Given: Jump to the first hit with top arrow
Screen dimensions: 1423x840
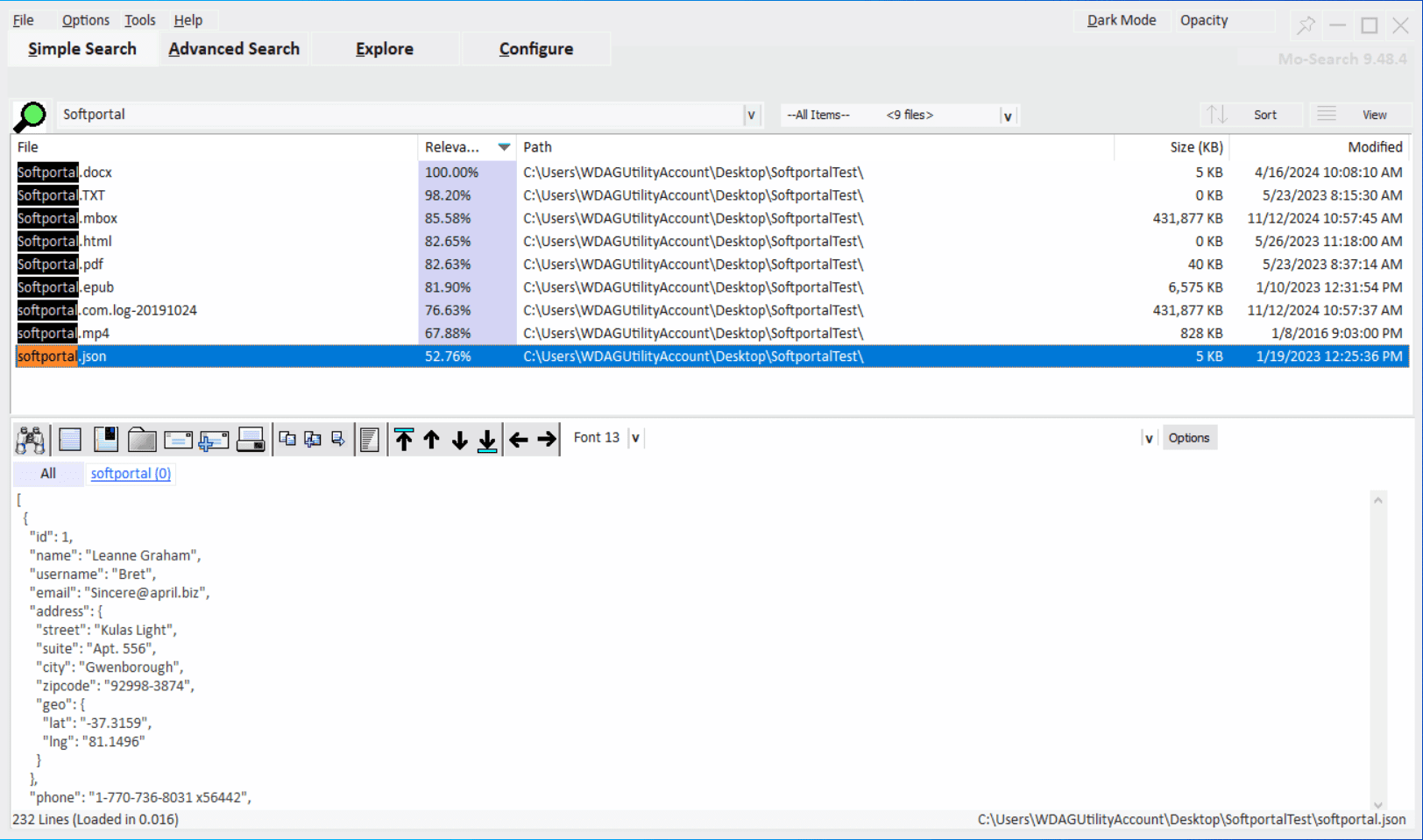Looking at the screenshot, I should click(x=404, y=439).
